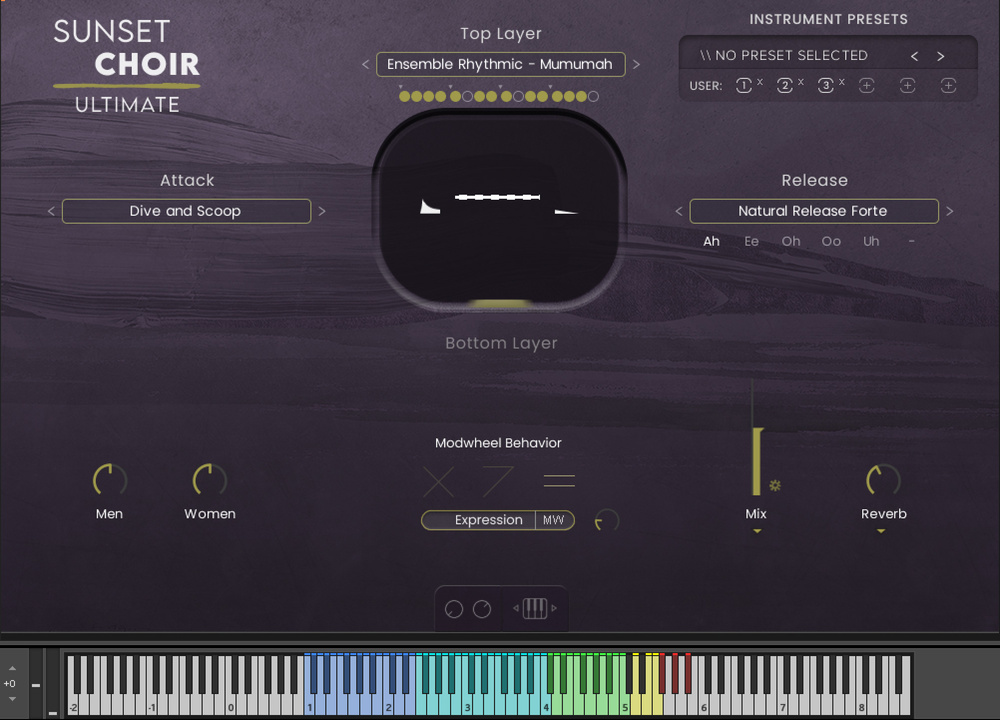Click the second small knob page icon
The height and width of the screenshot is (720, 1000).
[482, 609]
